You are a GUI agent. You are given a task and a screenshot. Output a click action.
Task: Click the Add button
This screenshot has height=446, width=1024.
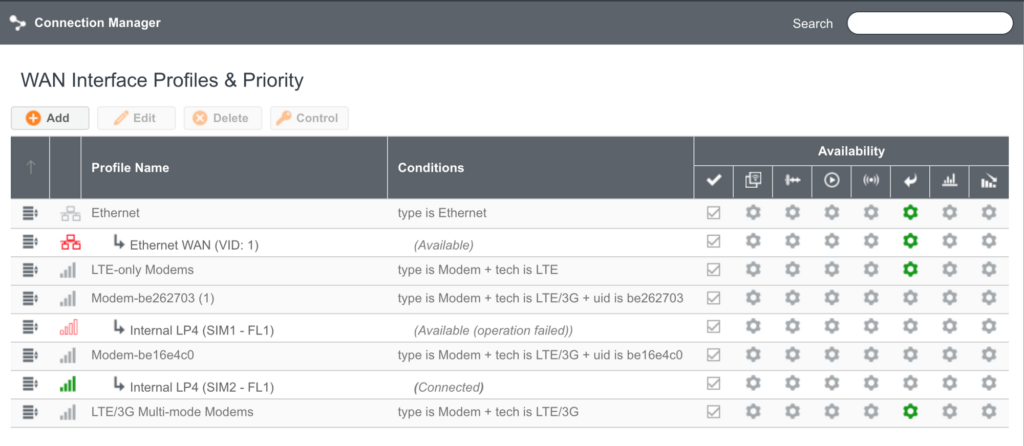(50, 118)
